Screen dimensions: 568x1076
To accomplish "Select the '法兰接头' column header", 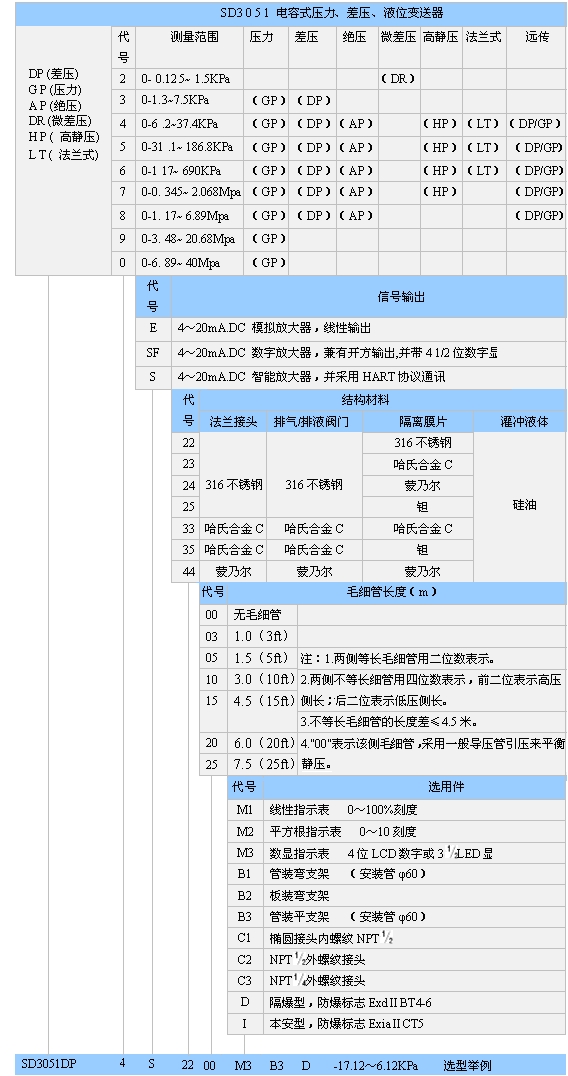I will (x=233, y=421).
